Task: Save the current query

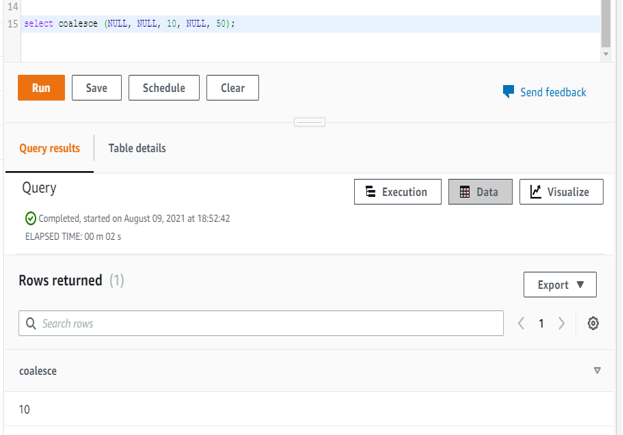Action: (96, 88)
